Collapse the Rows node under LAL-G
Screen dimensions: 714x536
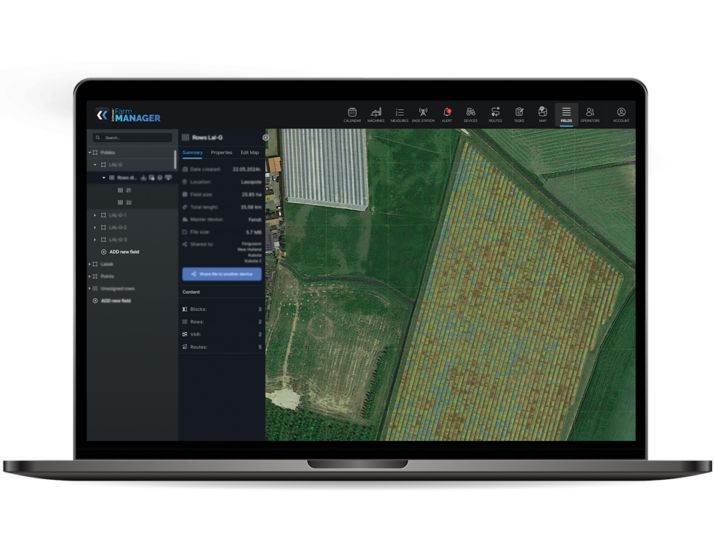pos(104,178)
